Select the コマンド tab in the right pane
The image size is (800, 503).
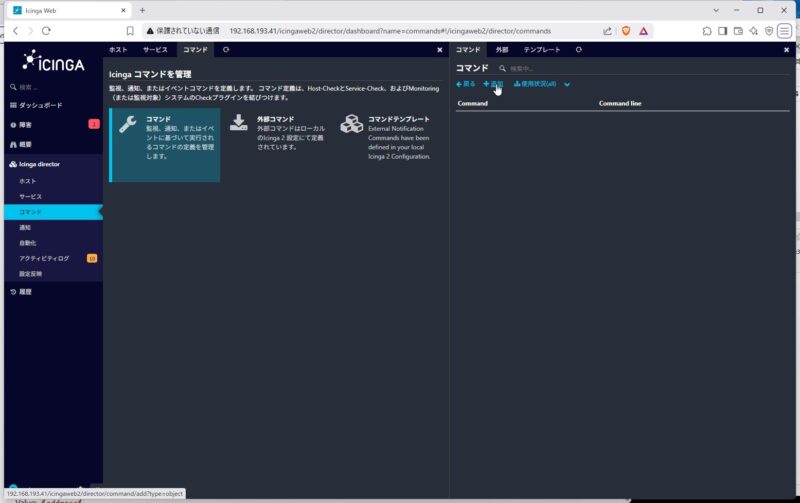point(468,49)
